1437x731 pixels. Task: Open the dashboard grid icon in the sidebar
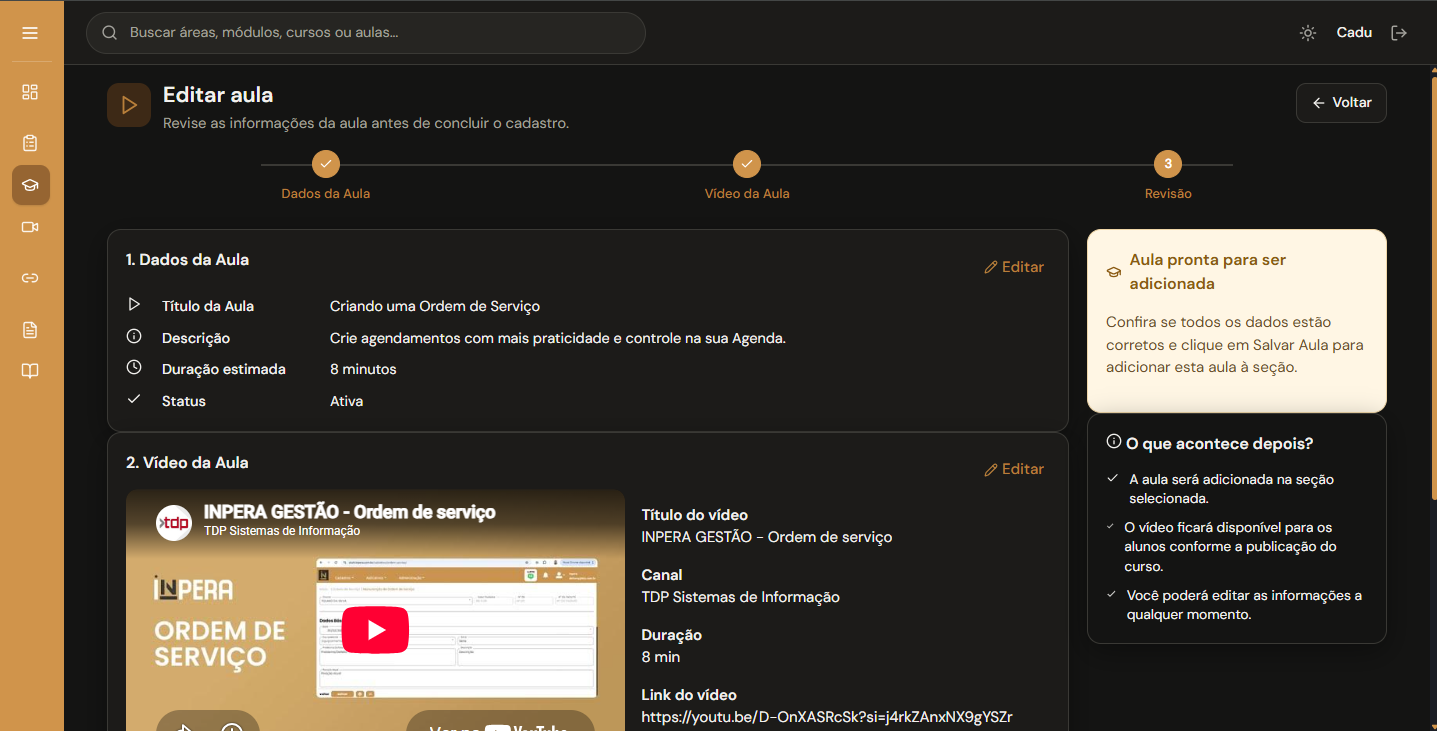pos(30,92)
